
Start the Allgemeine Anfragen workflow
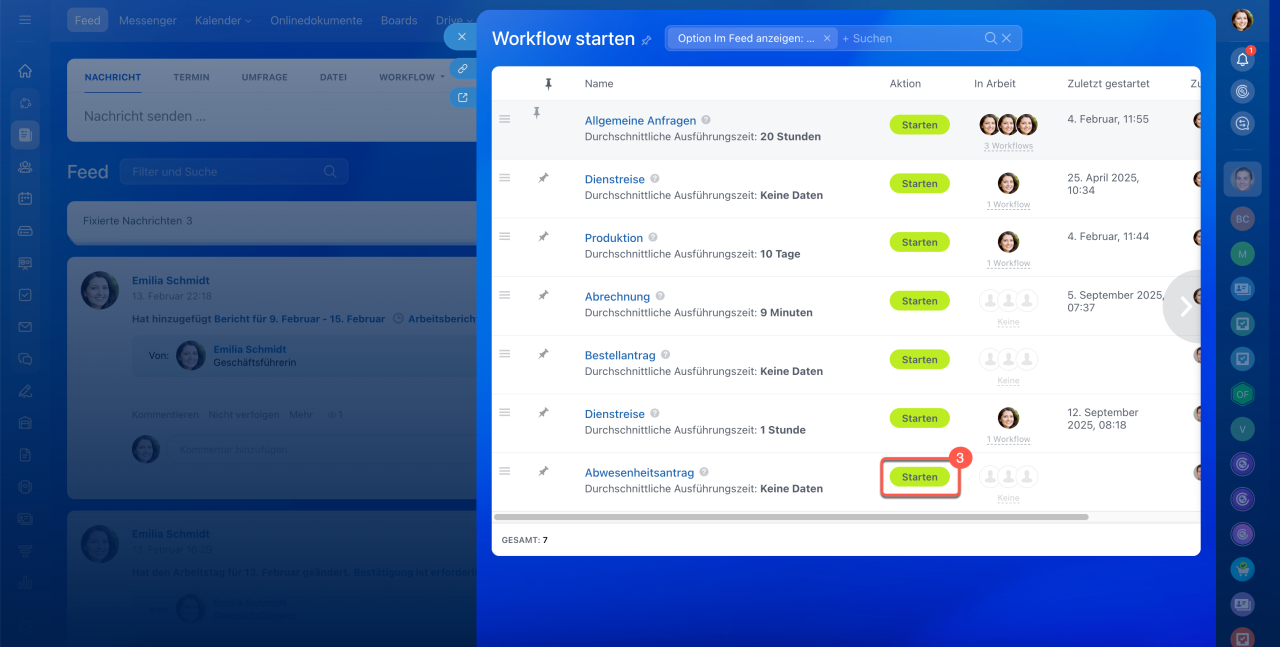(920, 125)
